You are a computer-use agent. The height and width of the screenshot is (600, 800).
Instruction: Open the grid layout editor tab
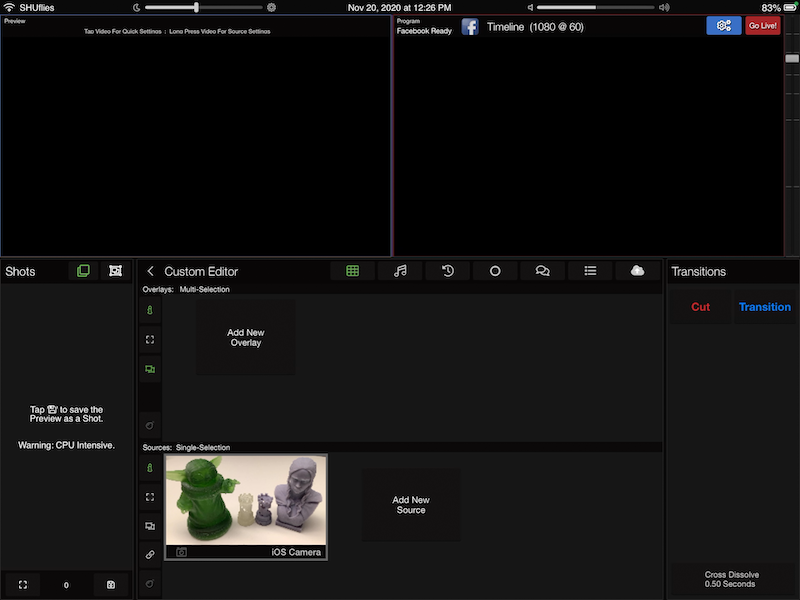tap(352, 271)
